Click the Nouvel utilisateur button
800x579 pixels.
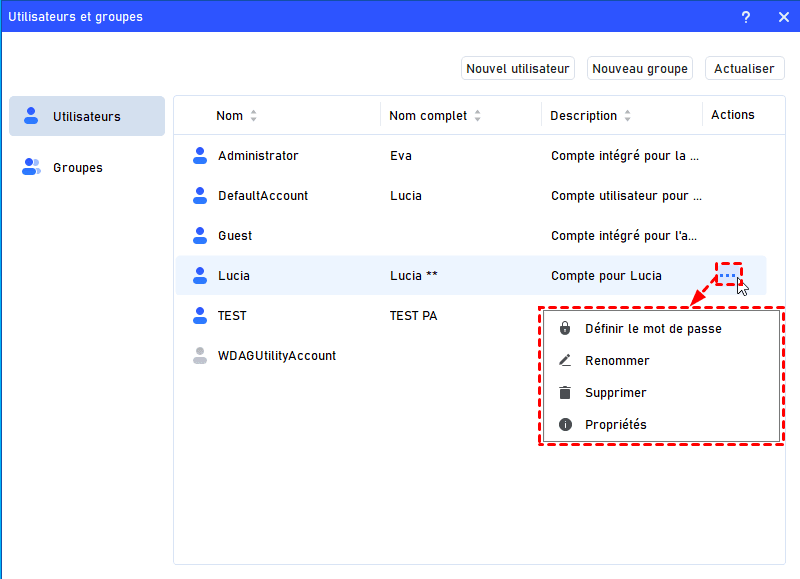pos(518,68)
